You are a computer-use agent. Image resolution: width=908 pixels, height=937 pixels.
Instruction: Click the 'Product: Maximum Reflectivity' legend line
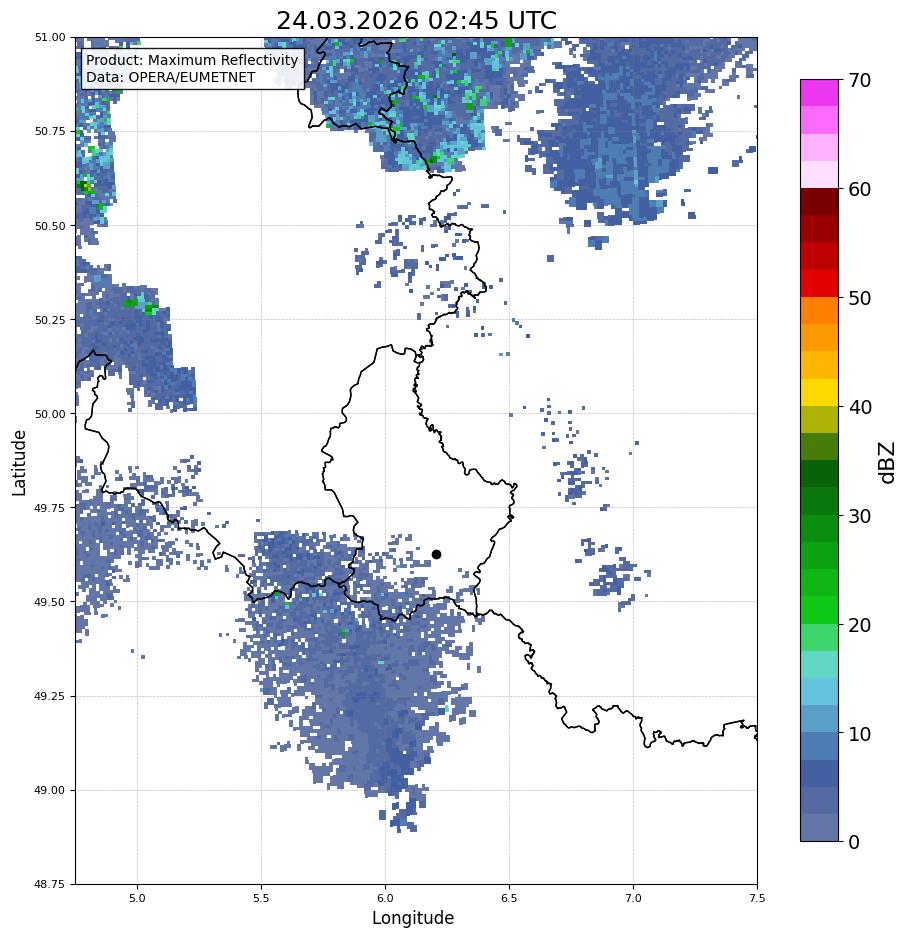point(192,60)
